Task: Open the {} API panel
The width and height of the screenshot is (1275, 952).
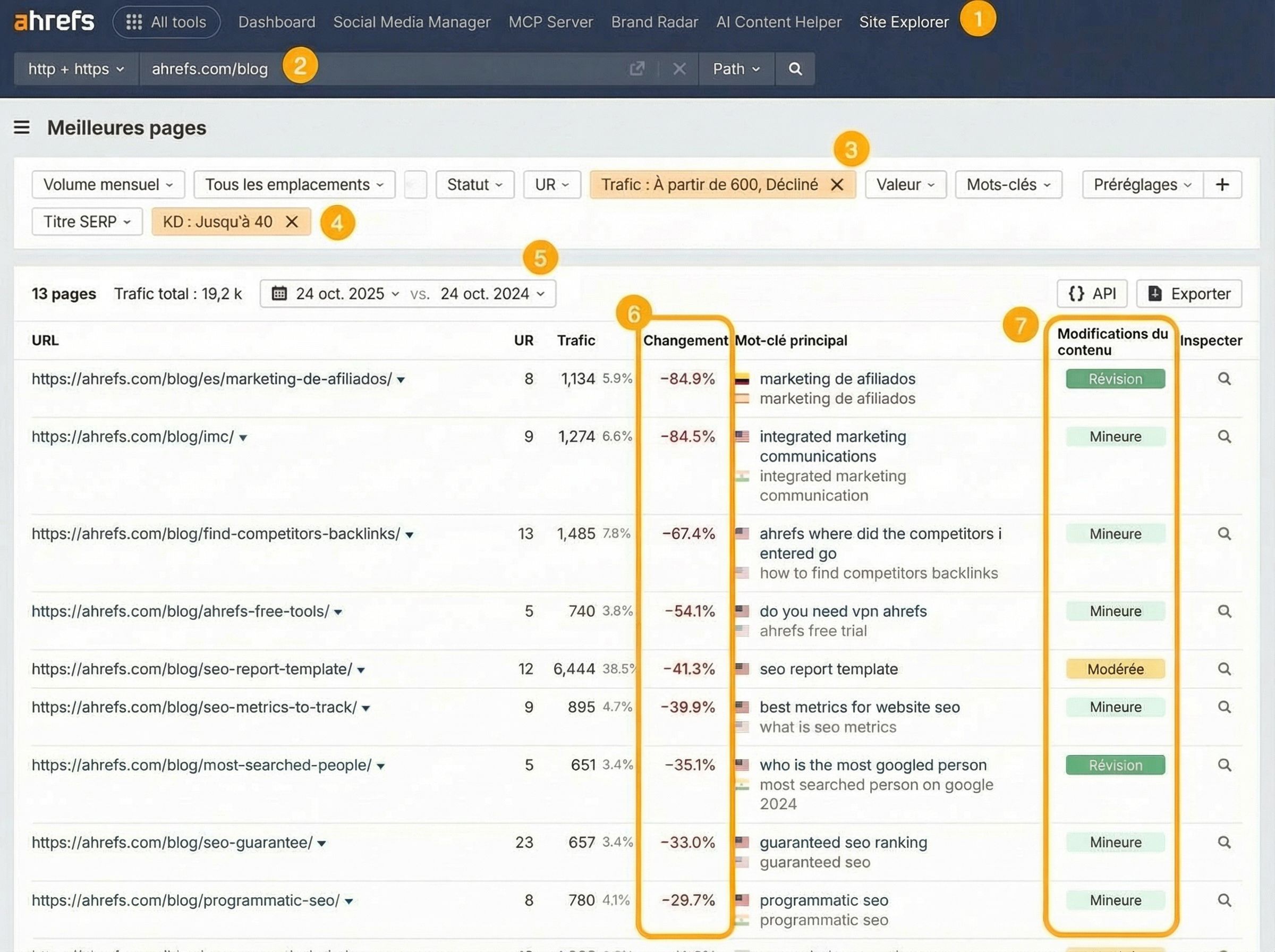Action: (1092, 293)
